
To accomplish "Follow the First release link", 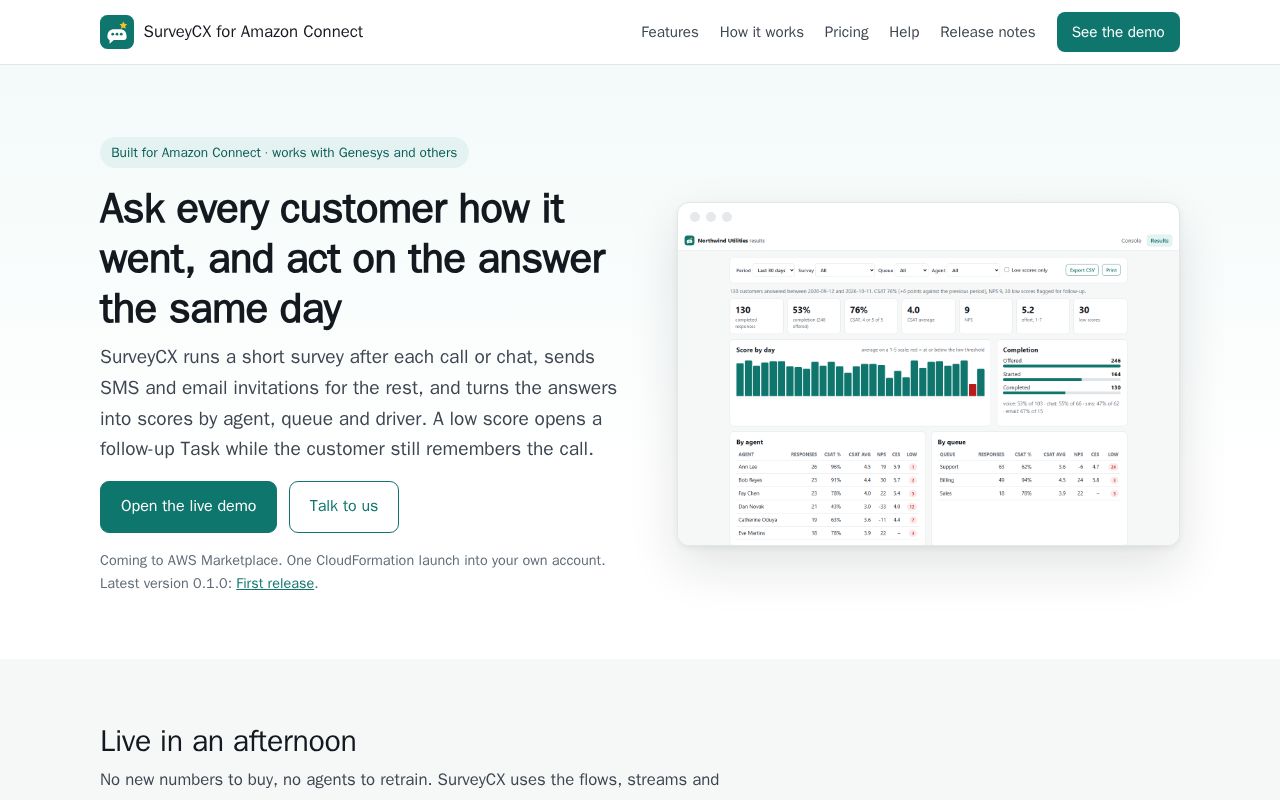I will 275,583.
